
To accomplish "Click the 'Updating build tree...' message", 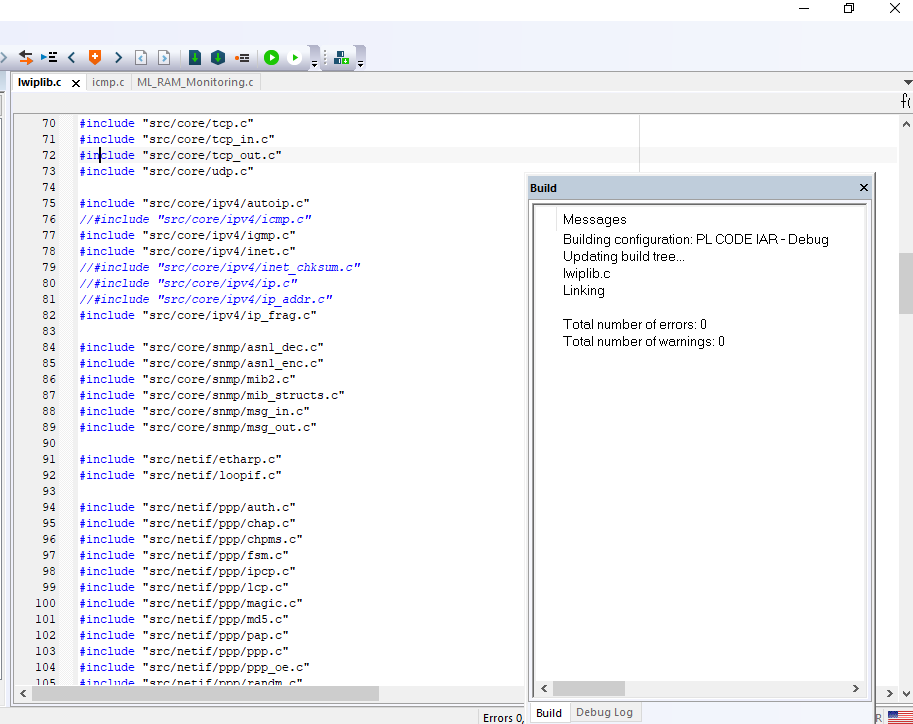I will pos(624,256).
